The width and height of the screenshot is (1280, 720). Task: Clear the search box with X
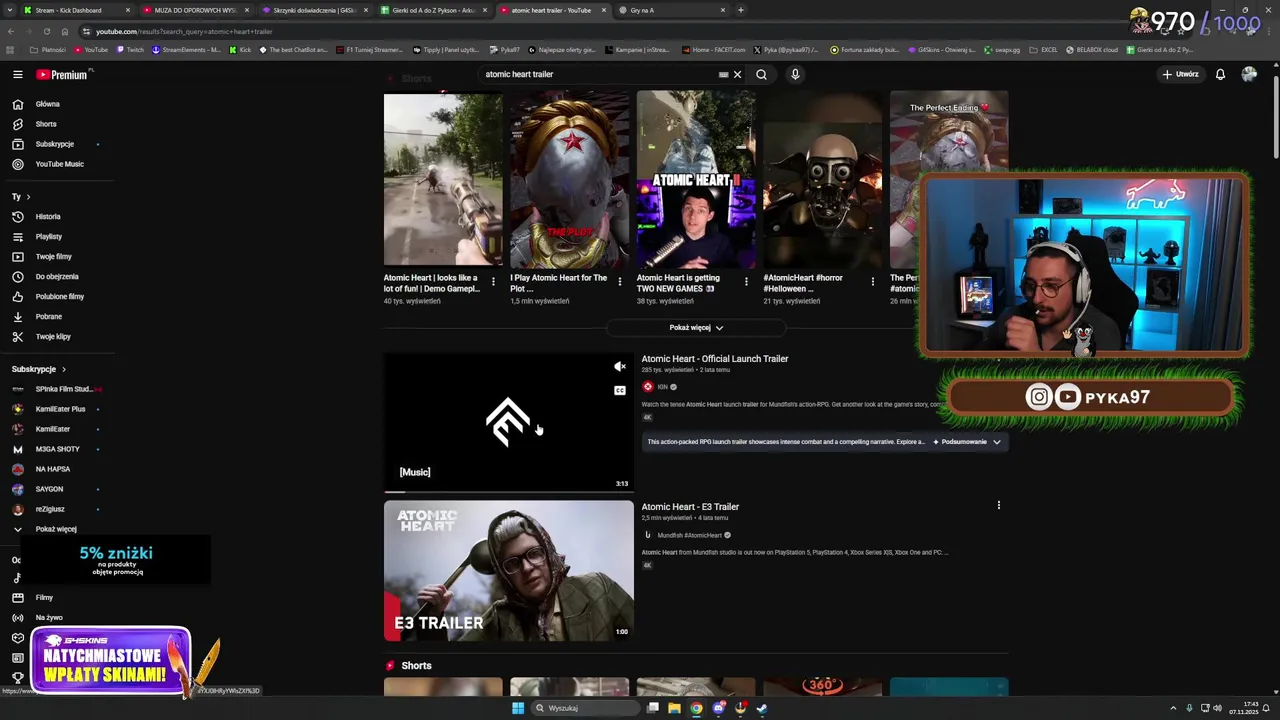[737, 74]
